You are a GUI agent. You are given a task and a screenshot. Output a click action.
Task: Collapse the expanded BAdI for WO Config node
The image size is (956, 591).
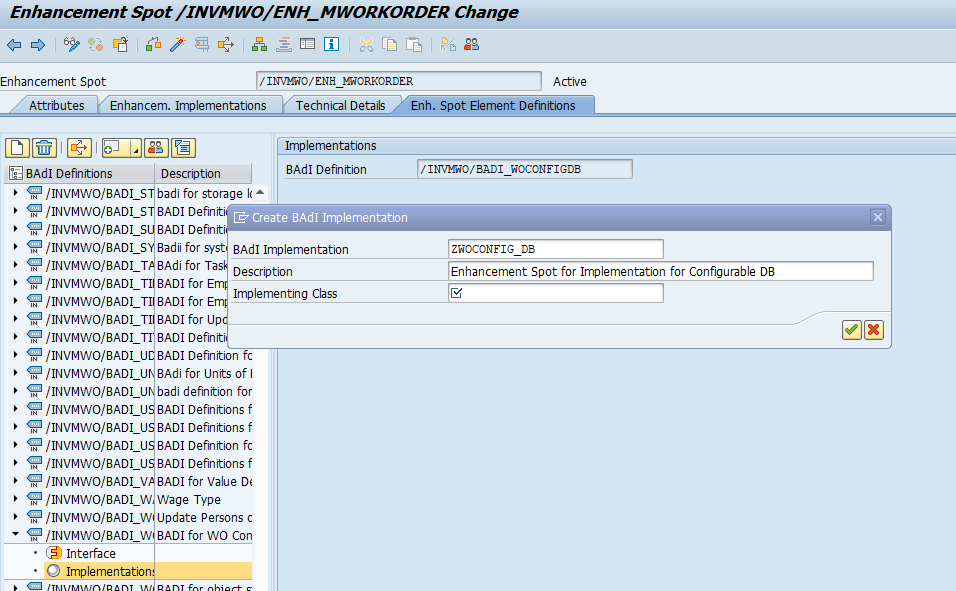click(x=15, y=535)
